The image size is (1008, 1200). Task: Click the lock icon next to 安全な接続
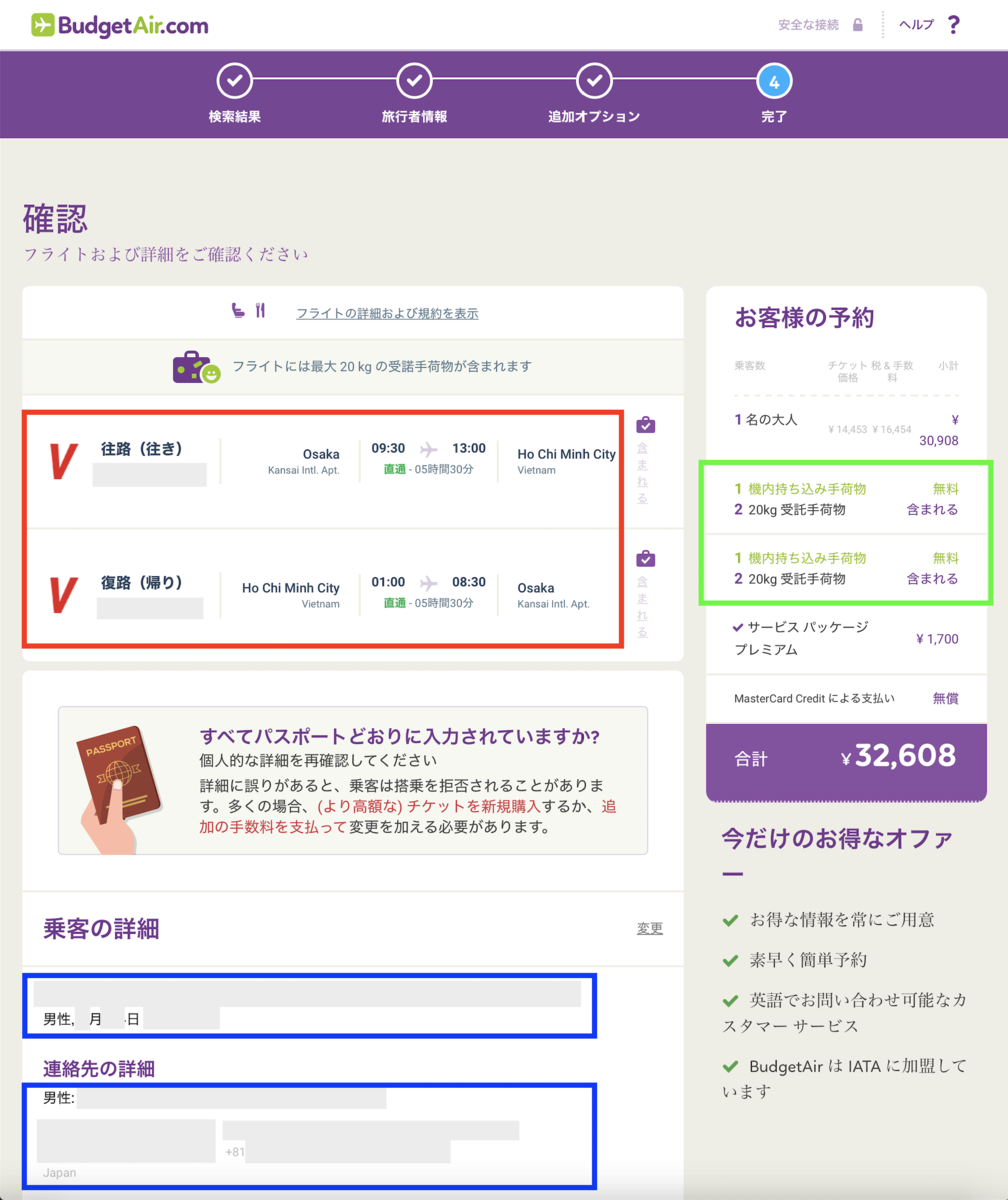pyautogui.click(x=857, y=25)
